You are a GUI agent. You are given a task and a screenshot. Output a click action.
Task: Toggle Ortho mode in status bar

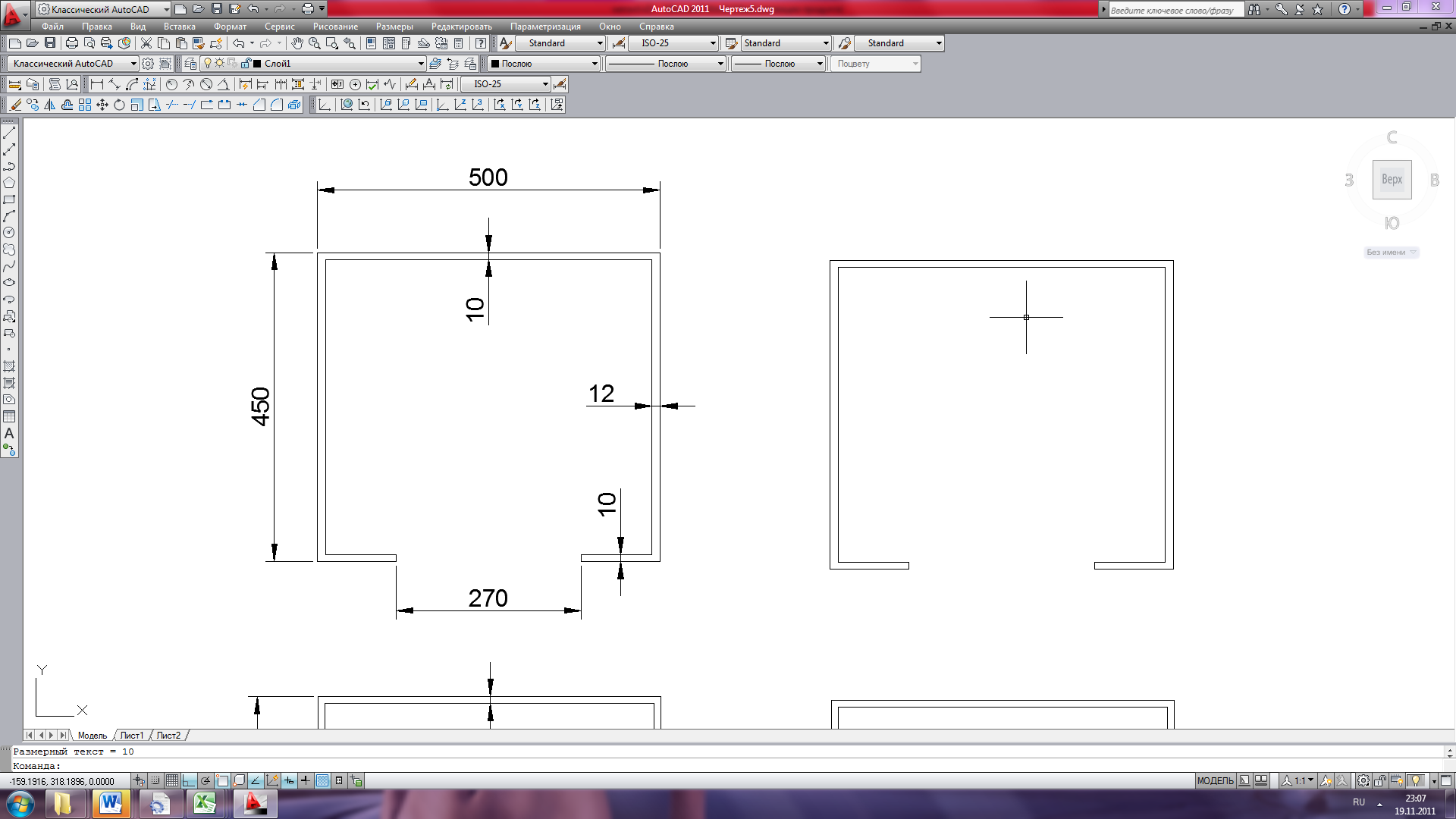(x=189, y=780)
